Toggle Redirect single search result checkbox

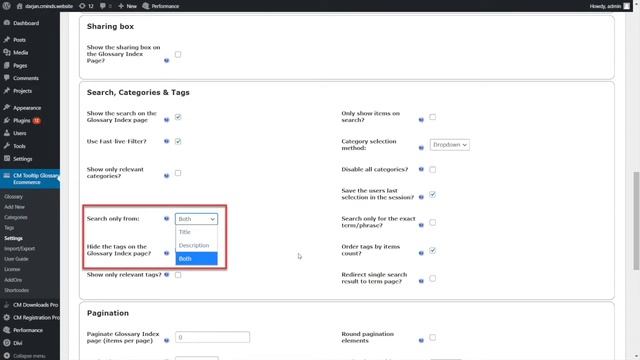[x=433, y=278]
